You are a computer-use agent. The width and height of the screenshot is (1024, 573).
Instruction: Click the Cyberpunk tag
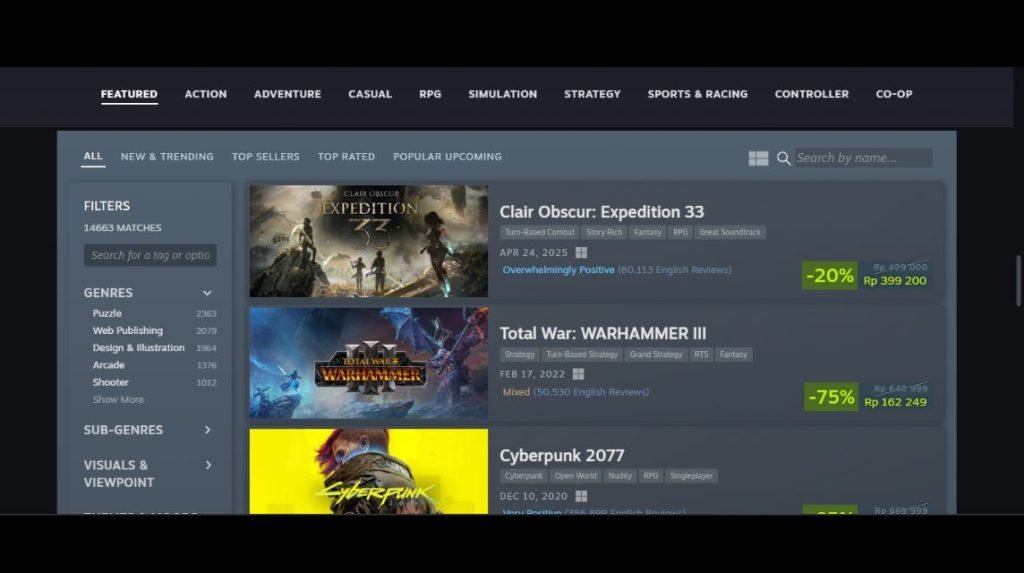pos(523,476)
